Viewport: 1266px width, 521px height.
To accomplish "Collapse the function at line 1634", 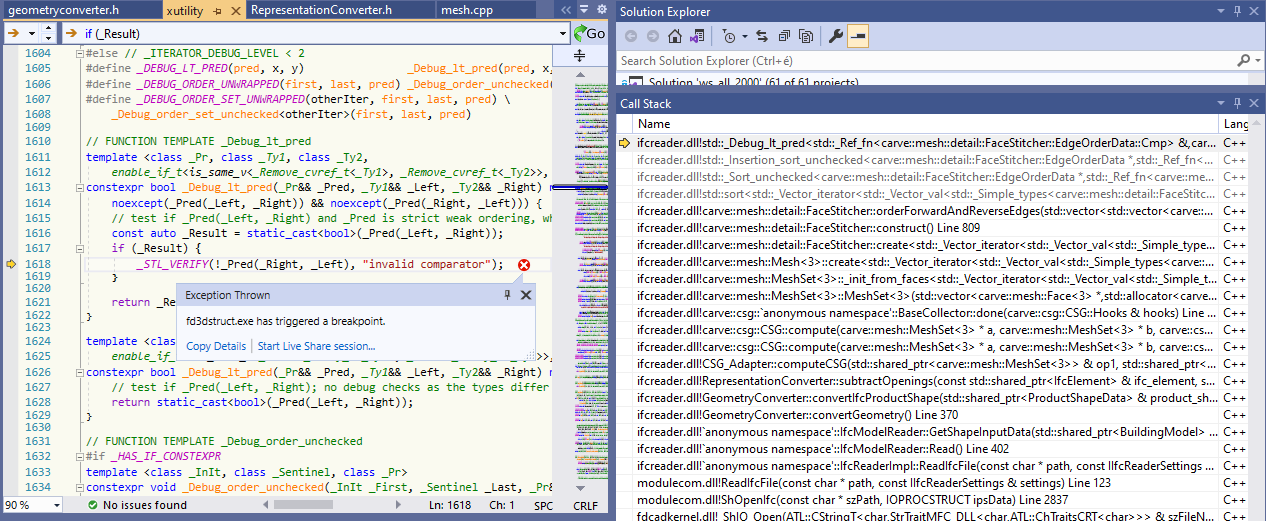I will (79, 487).
